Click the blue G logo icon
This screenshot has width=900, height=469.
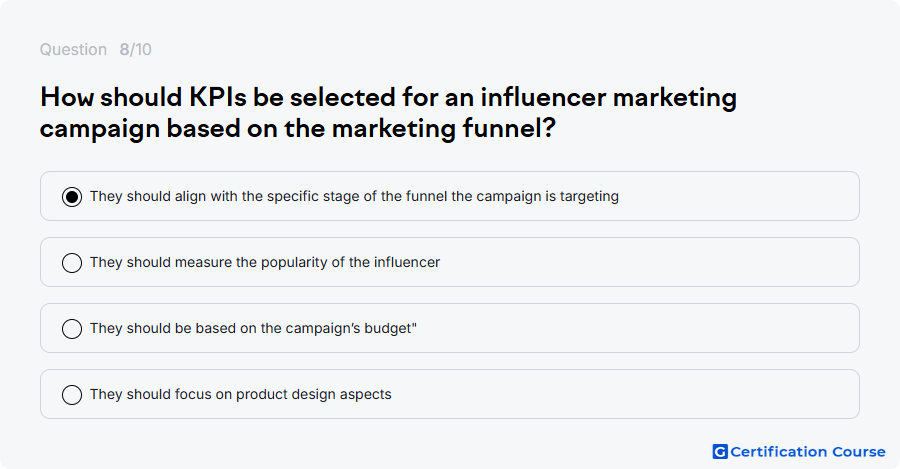tap(720, 452)
